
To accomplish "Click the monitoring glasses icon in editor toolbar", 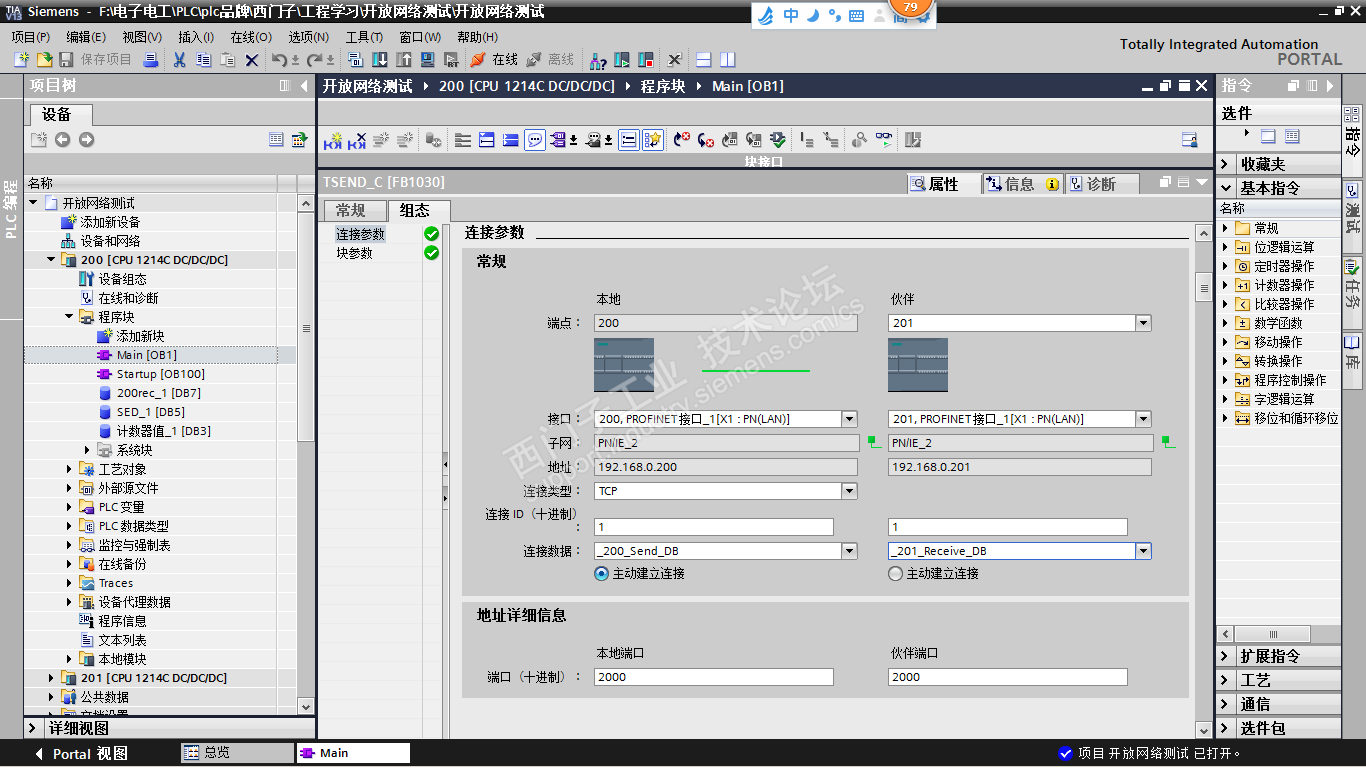I will coord(884,140).
